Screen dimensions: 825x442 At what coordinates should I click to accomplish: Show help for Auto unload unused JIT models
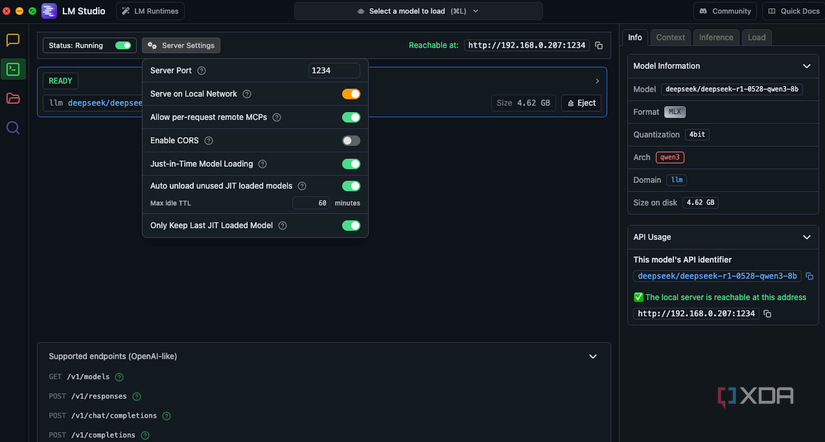click(302, 186)
